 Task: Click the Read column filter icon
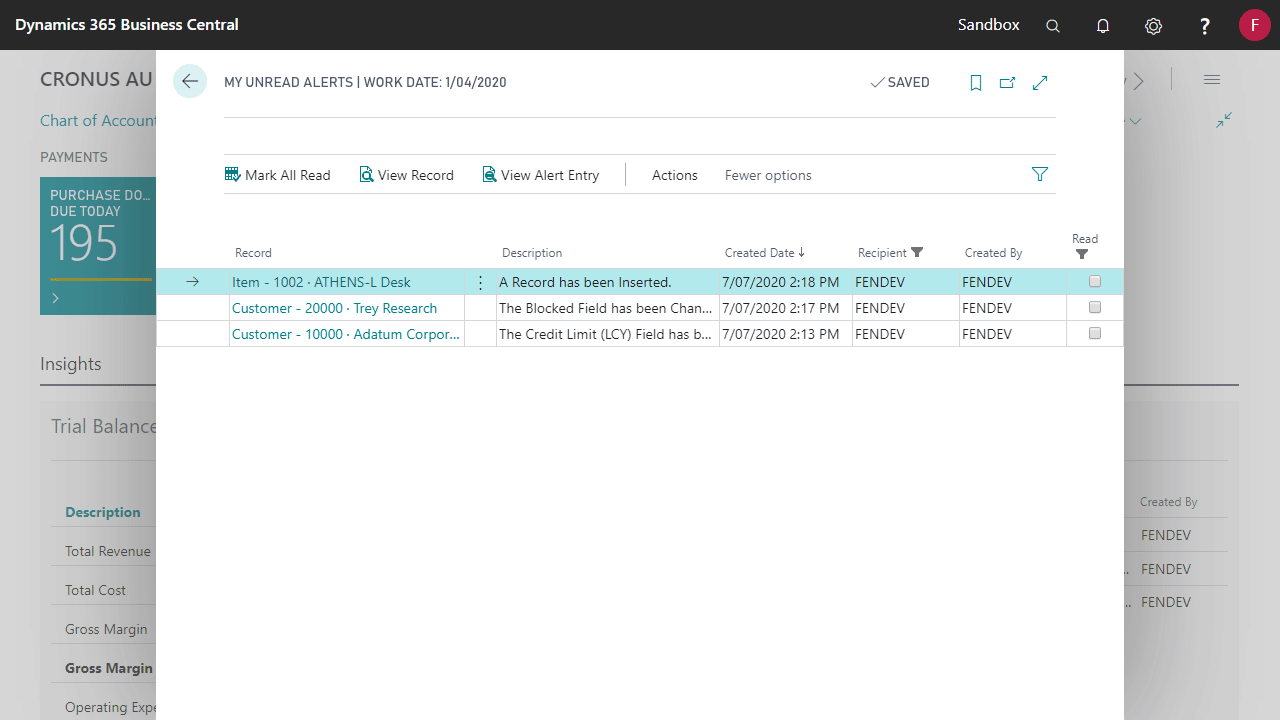(1082, 255)
